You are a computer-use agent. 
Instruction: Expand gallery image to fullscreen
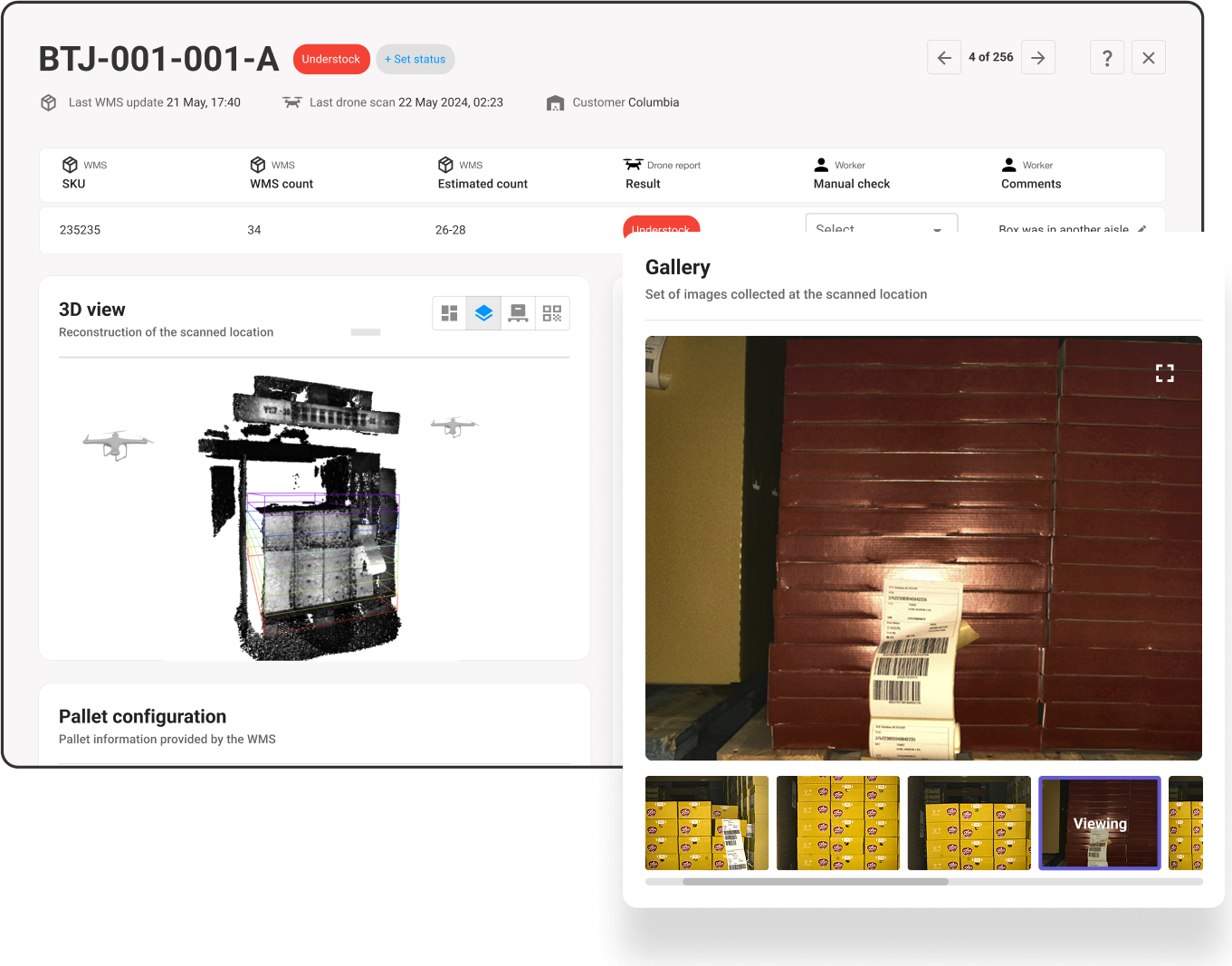tap(1164, 373)
